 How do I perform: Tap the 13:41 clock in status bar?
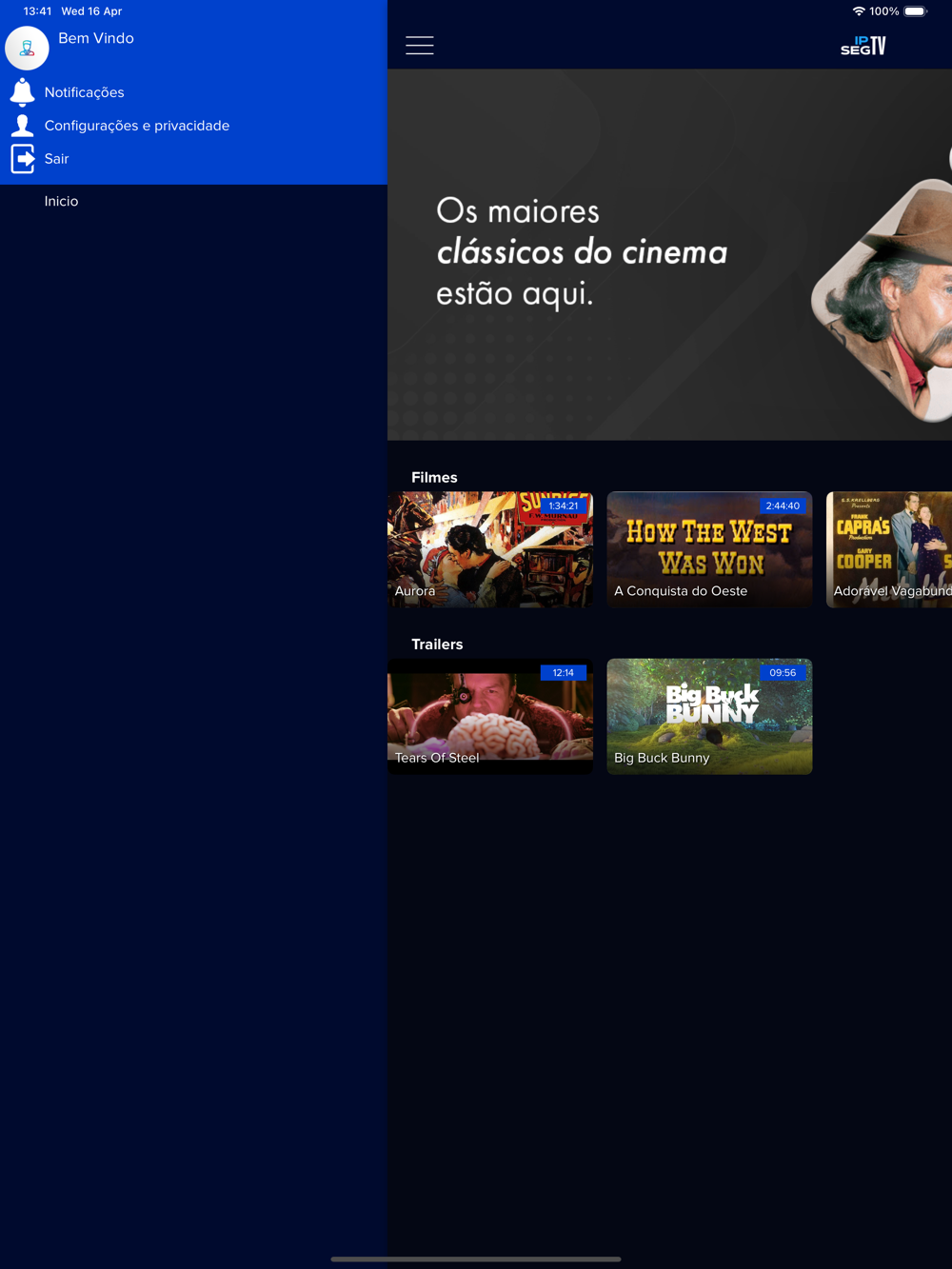37,11
